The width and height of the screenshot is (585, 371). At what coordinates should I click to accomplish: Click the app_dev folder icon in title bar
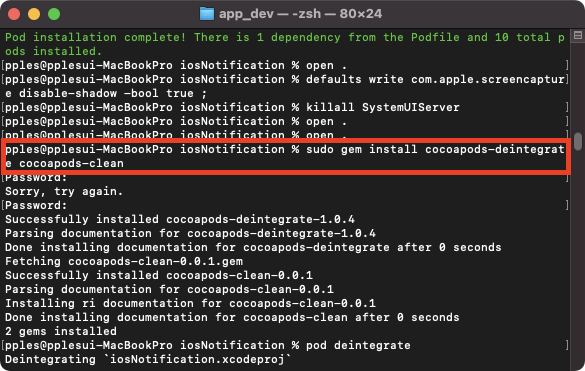207,14
